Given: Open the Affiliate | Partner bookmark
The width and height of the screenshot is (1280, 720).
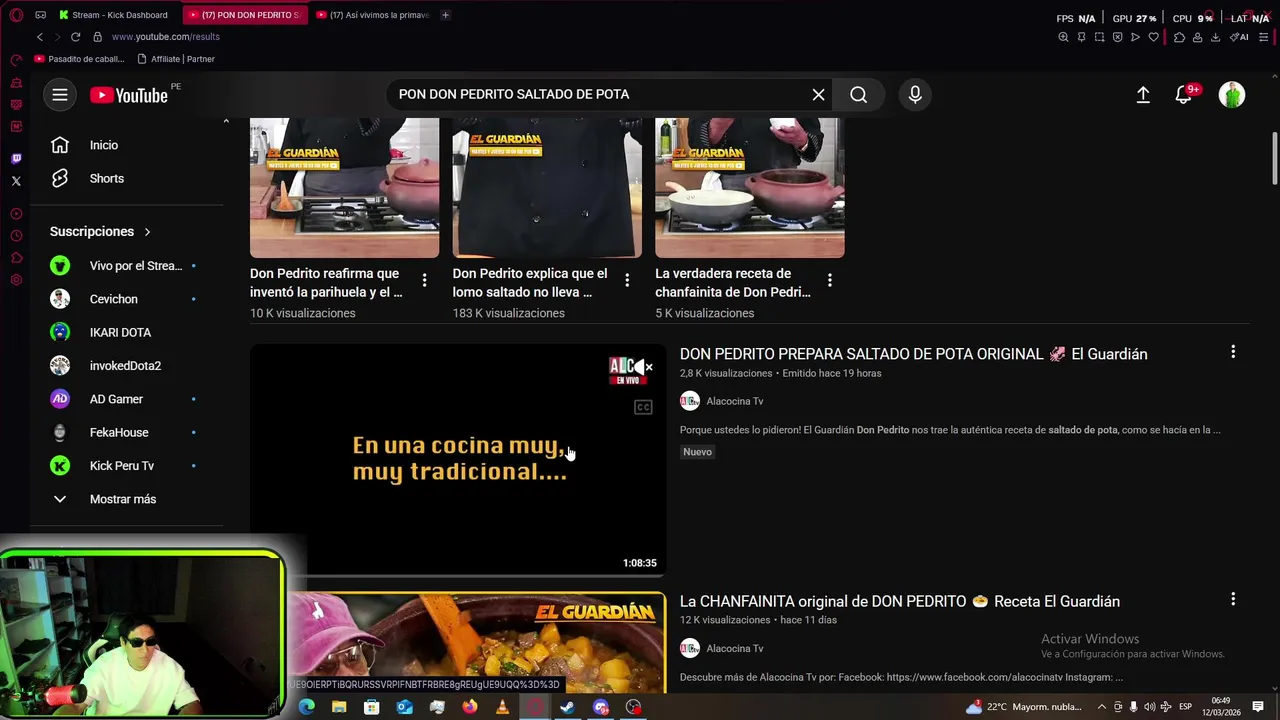Looking at the screenshot, I should point(176,59).
